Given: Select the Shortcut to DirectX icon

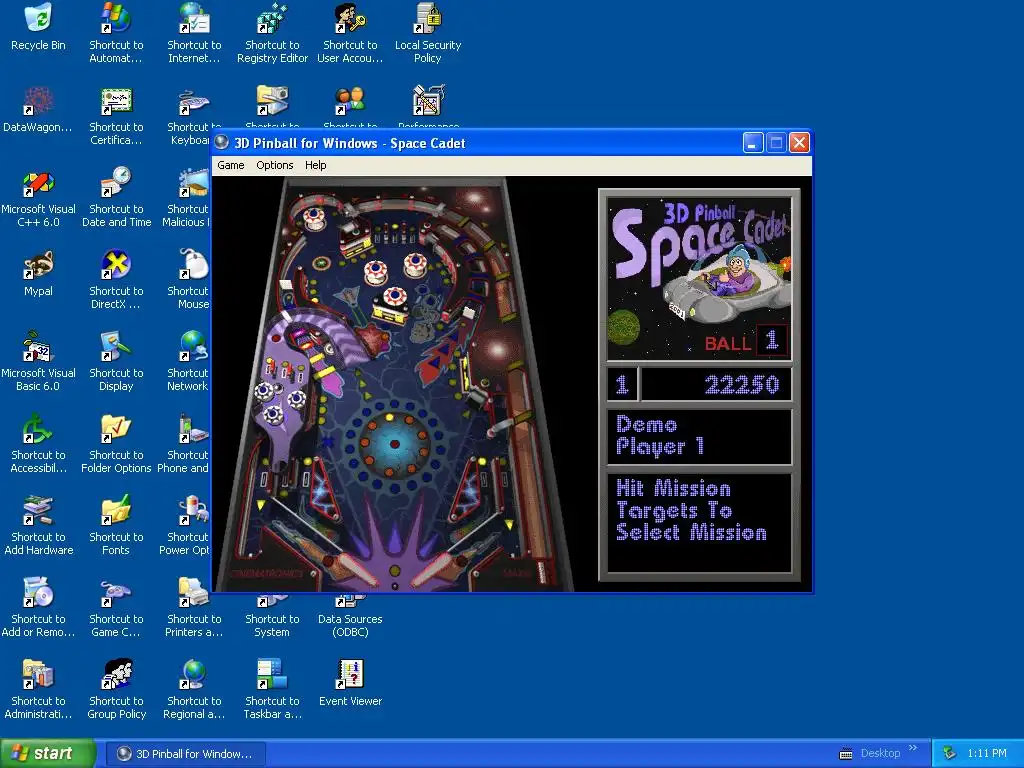Looking at the screenshot, I should pyautogui.click(x=116, y=280).
